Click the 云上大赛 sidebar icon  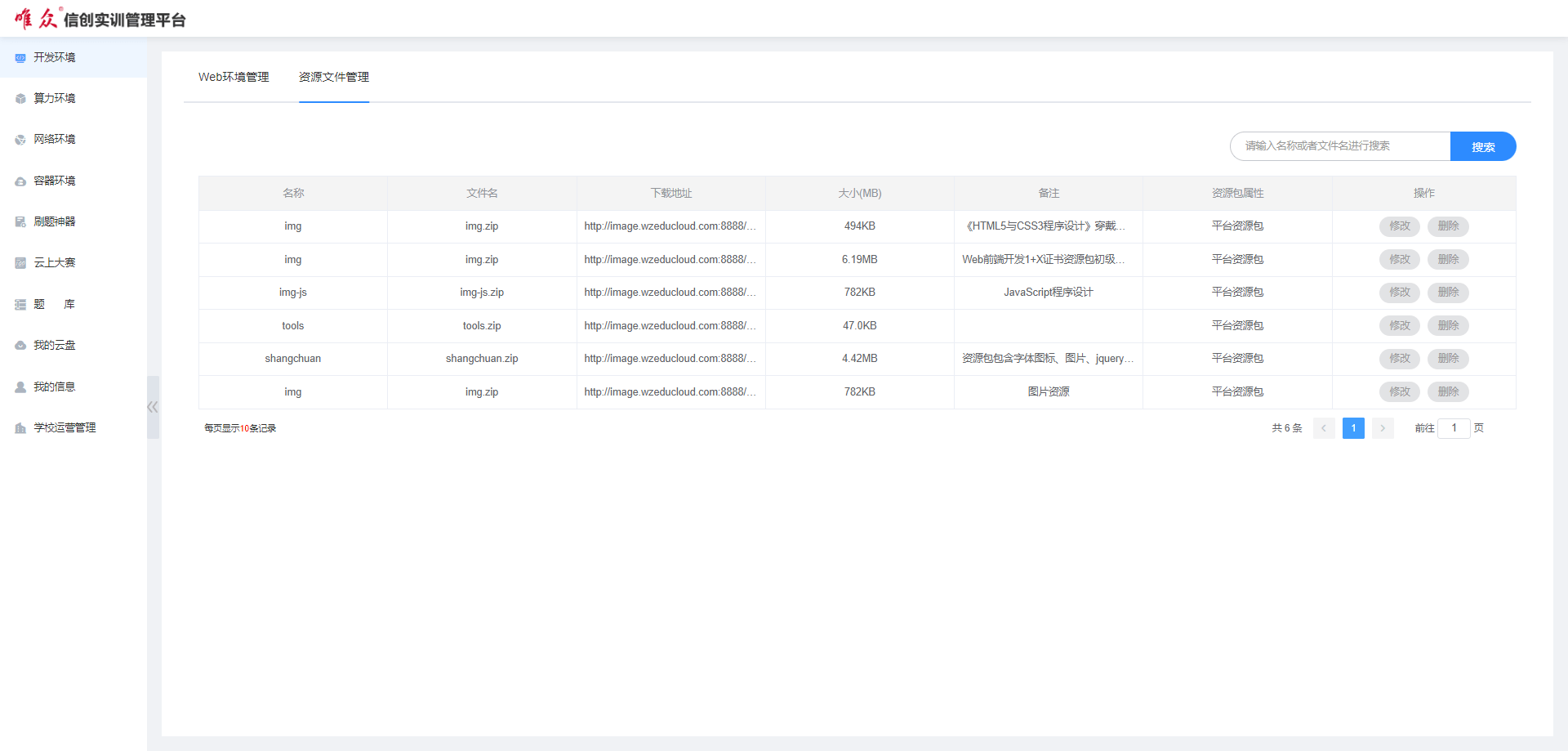coord(20,263)
